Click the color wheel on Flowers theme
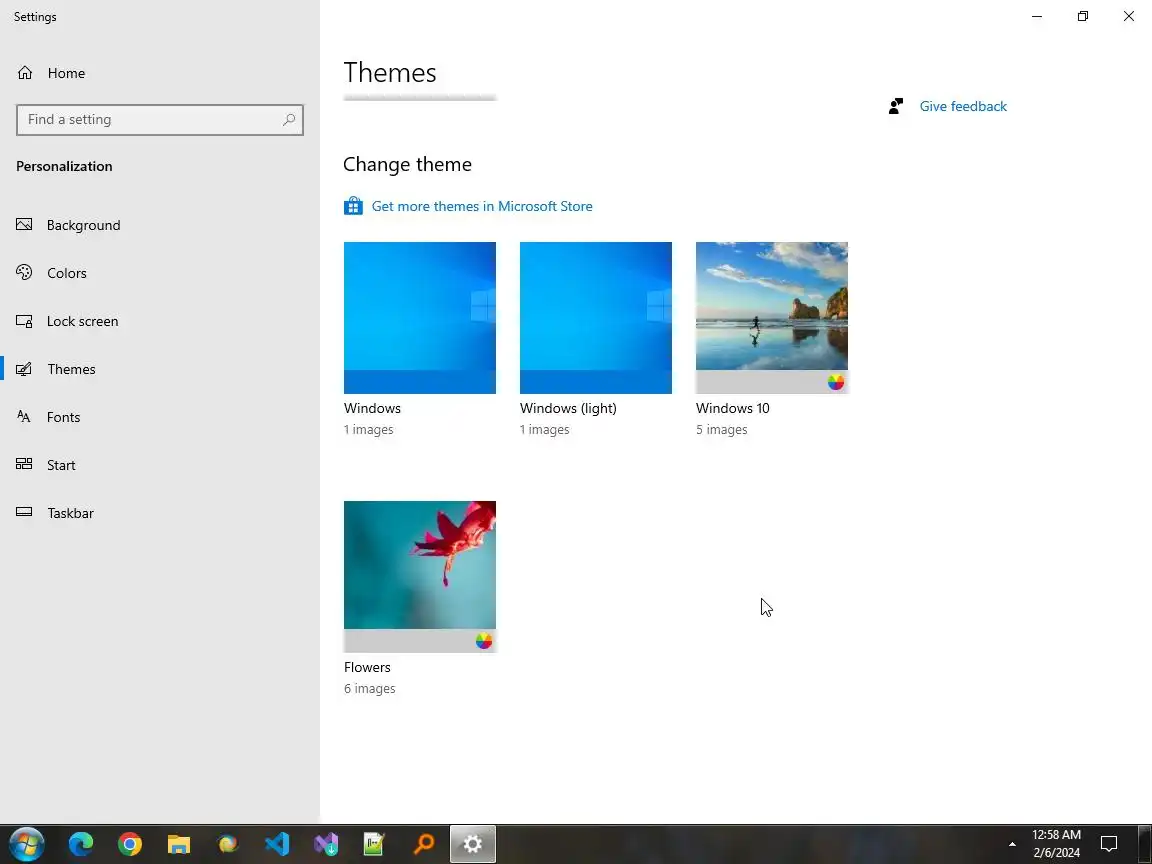1152x864 pixels. (x=483, y=641)
